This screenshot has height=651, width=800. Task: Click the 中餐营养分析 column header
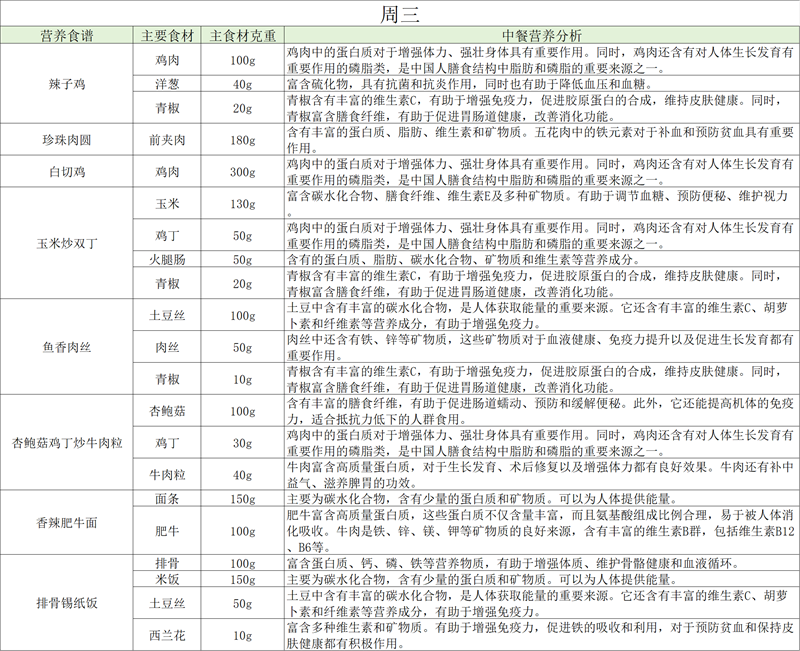pyautogui.click(x=540, y=36)
